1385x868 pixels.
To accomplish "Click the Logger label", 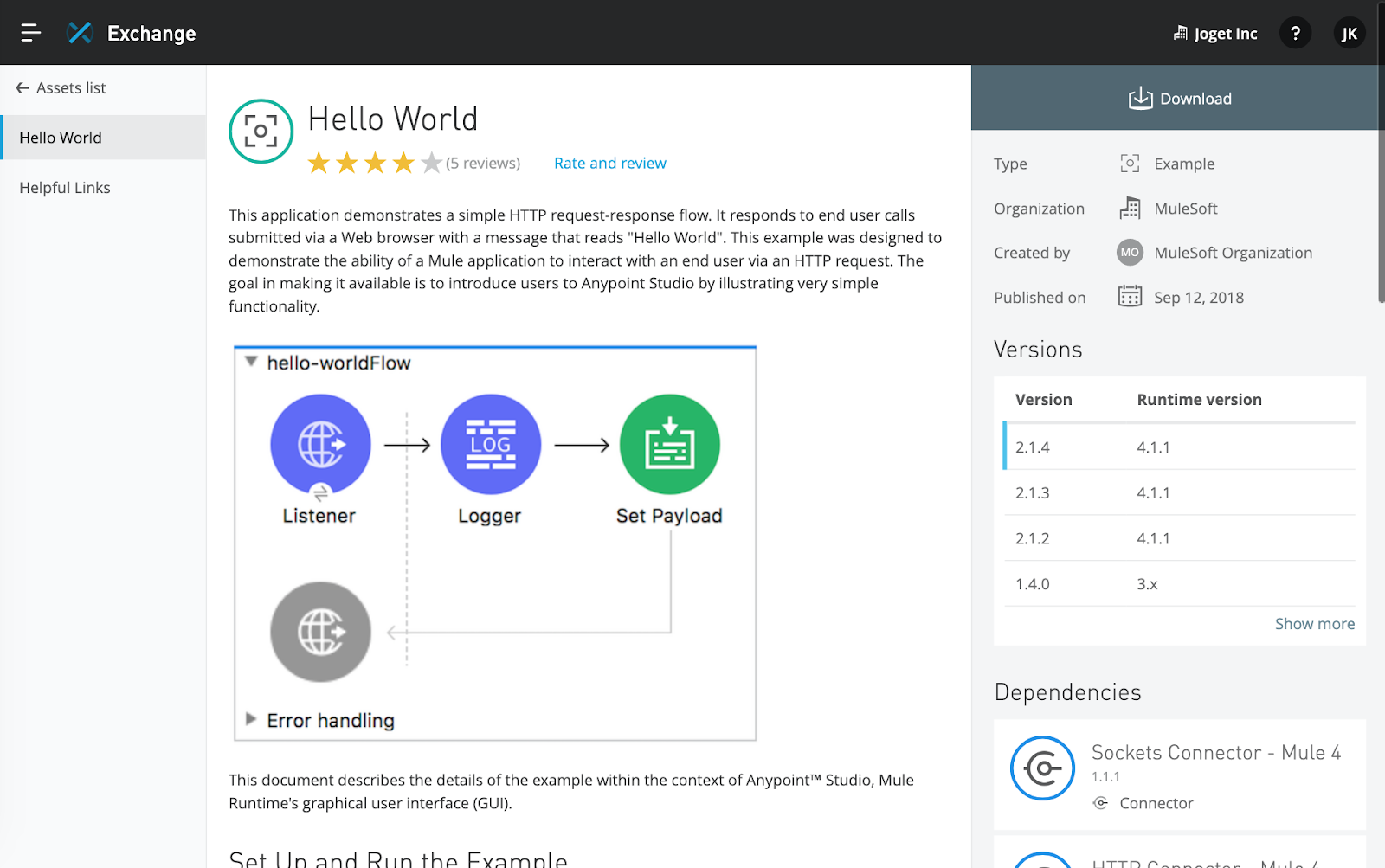I will tap(490, 516).
